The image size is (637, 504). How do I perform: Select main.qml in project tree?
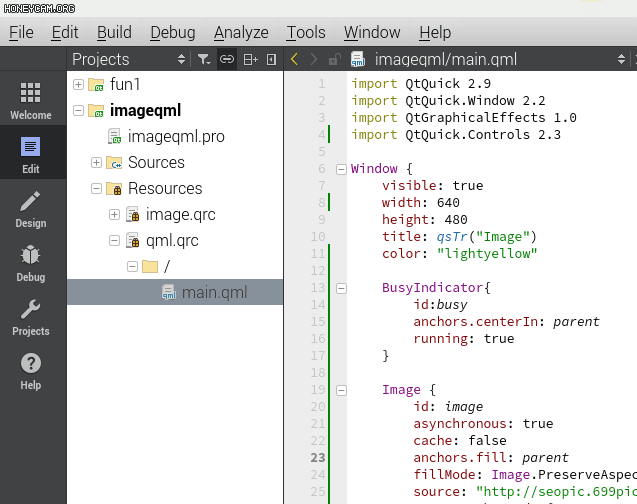point(214,292)
